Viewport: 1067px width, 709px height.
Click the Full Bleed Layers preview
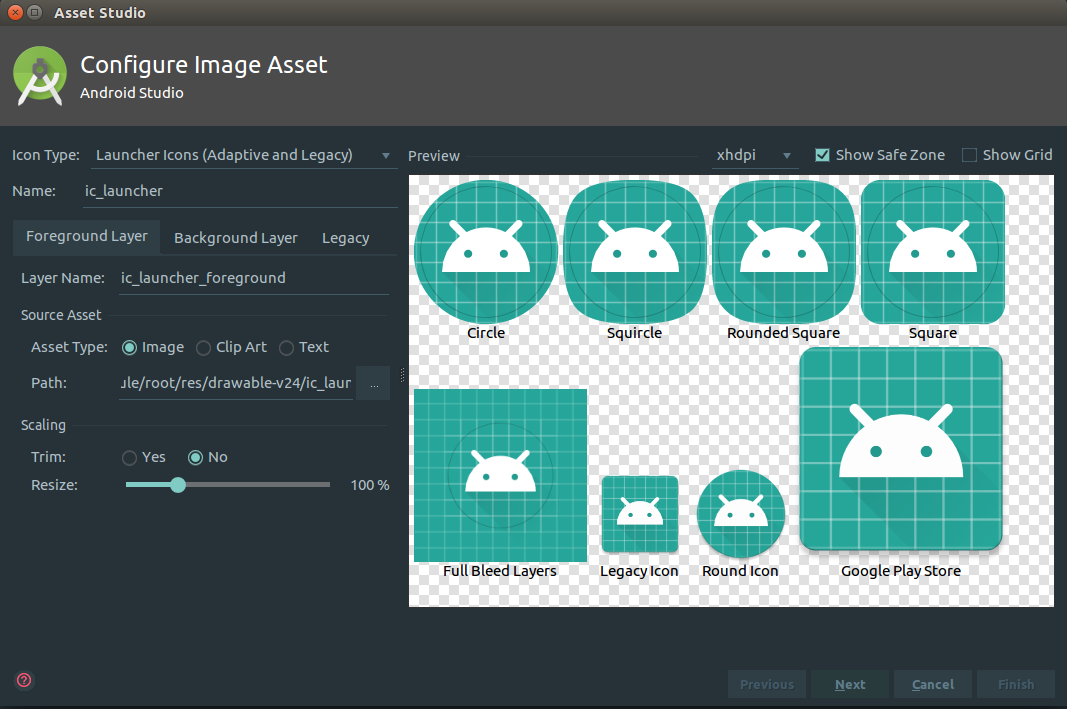[x=500, y=475]
